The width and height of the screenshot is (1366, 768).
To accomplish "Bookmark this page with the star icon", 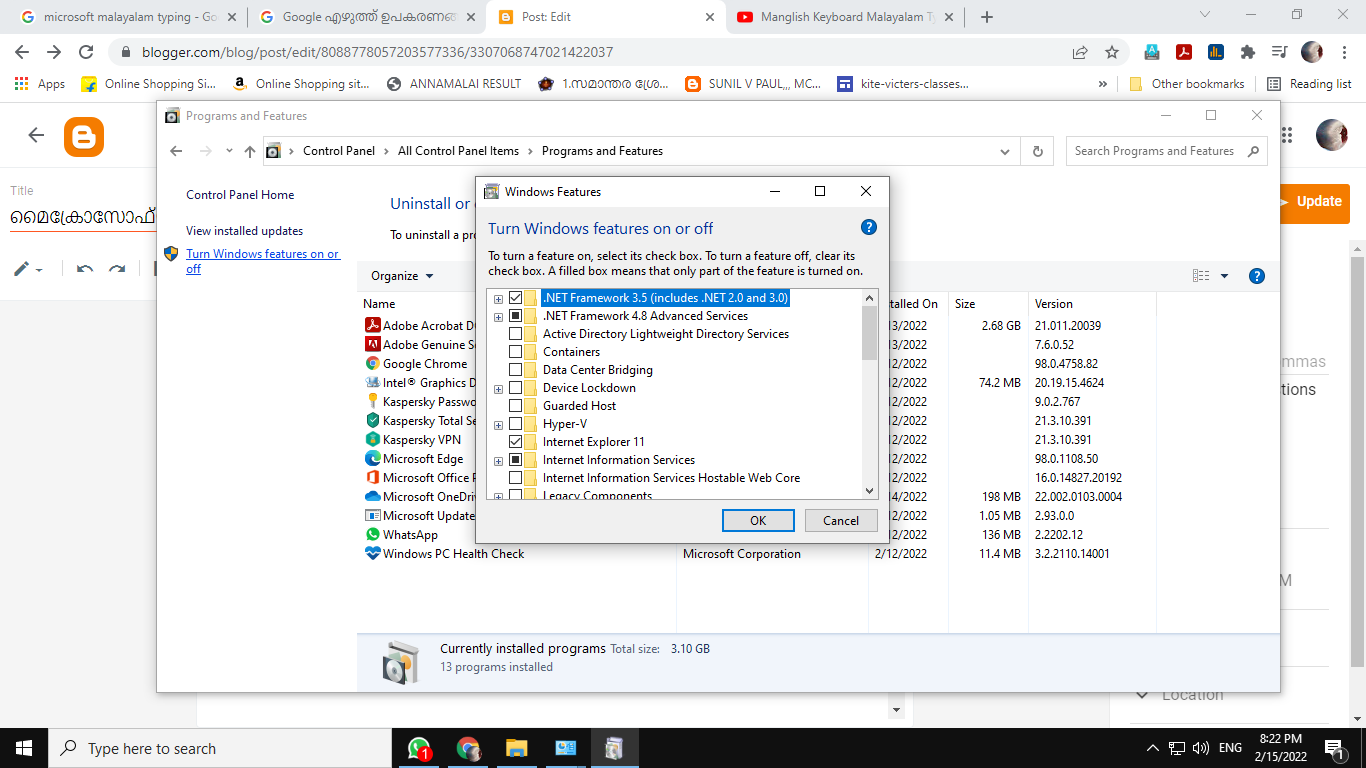I will pos(1111,52).
